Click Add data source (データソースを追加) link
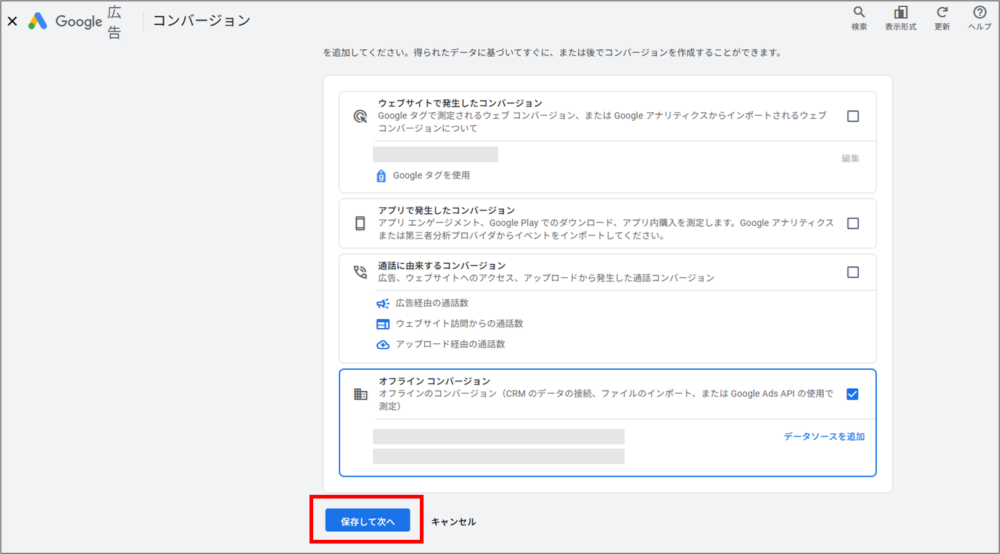1000x554 pixels. 823,437
